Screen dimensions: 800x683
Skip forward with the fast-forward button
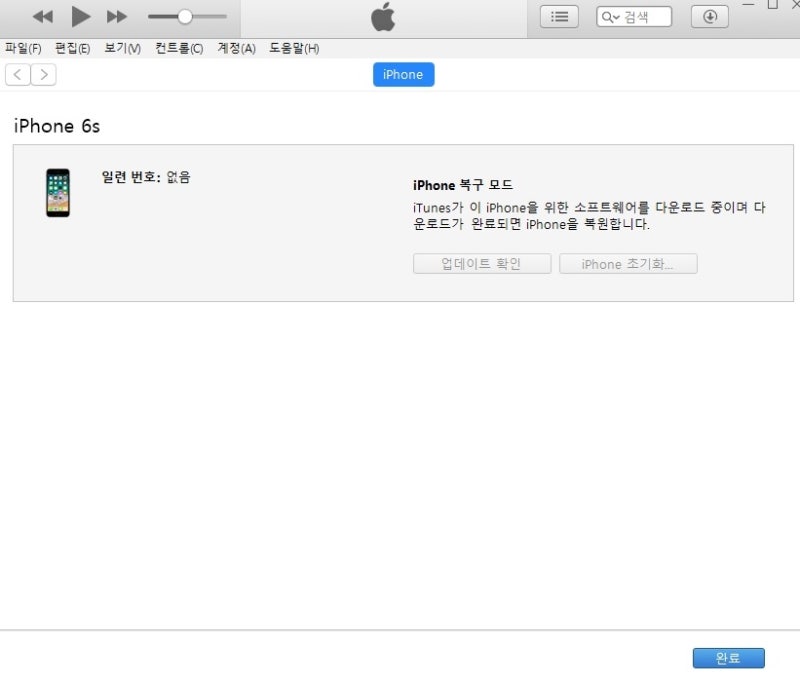coord(117,17)
